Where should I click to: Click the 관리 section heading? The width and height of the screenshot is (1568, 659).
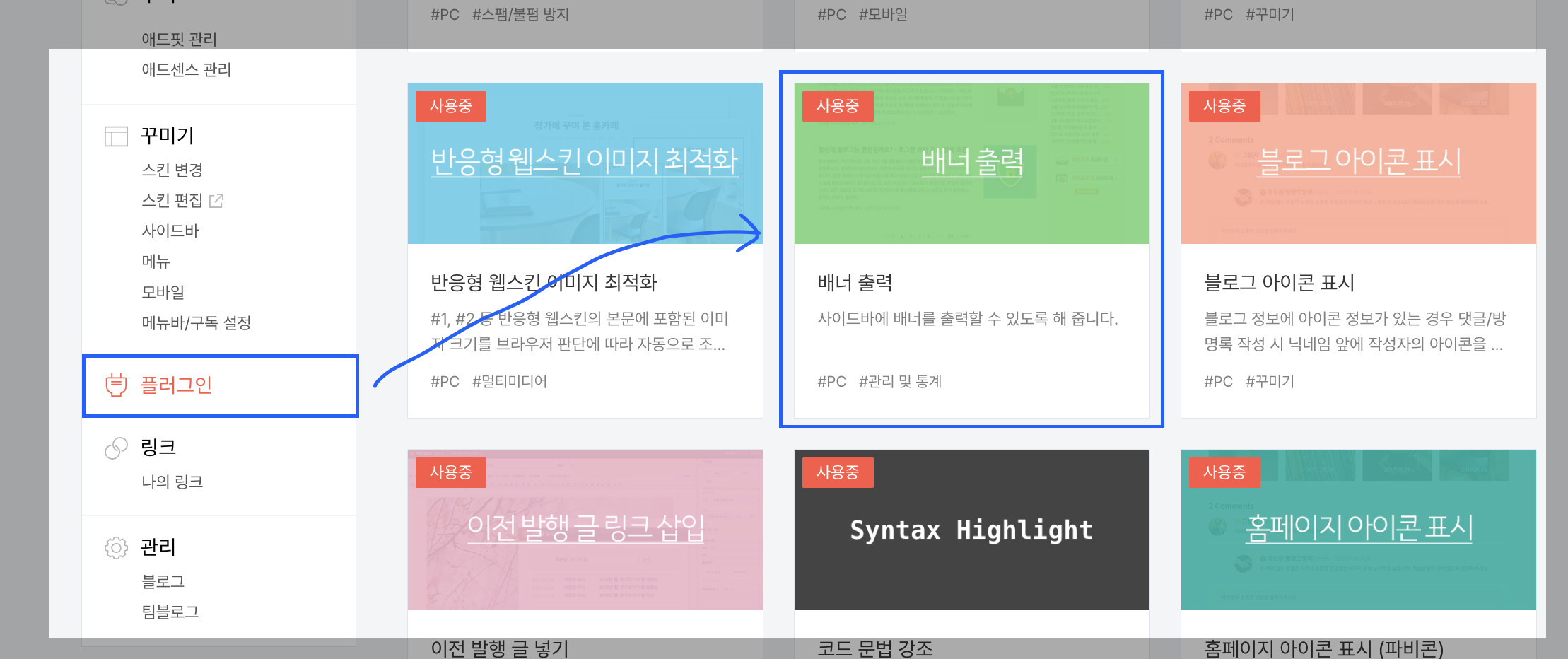(158, 547)
